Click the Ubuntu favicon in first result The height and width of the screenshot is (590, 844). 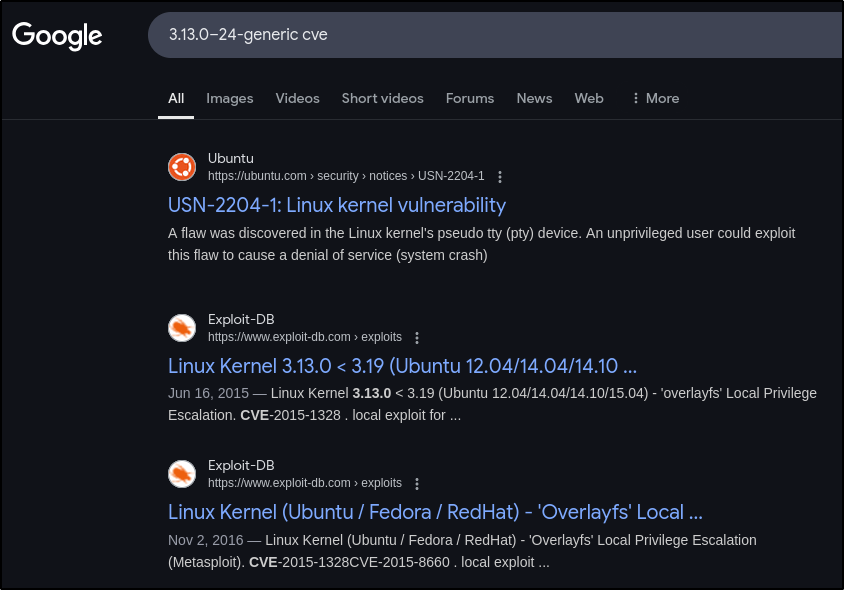(x=182, y=167)
